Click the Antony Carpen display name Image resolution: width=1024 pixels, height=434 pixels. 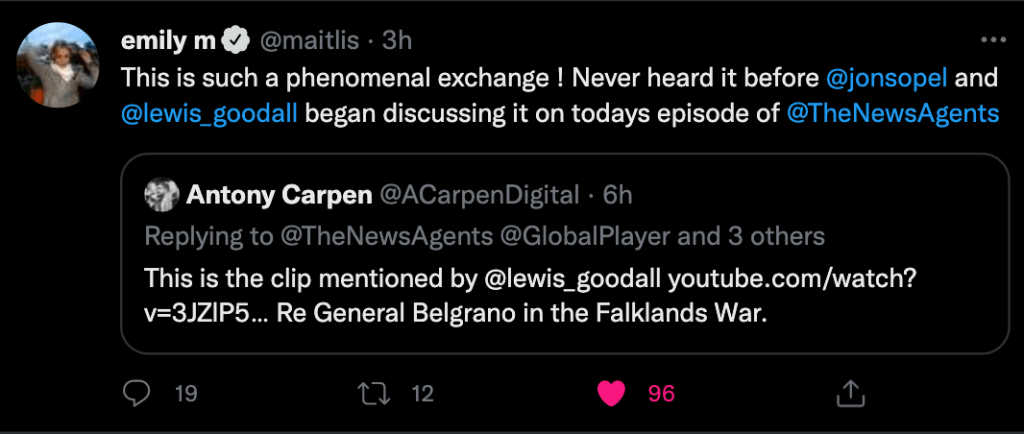276,194
